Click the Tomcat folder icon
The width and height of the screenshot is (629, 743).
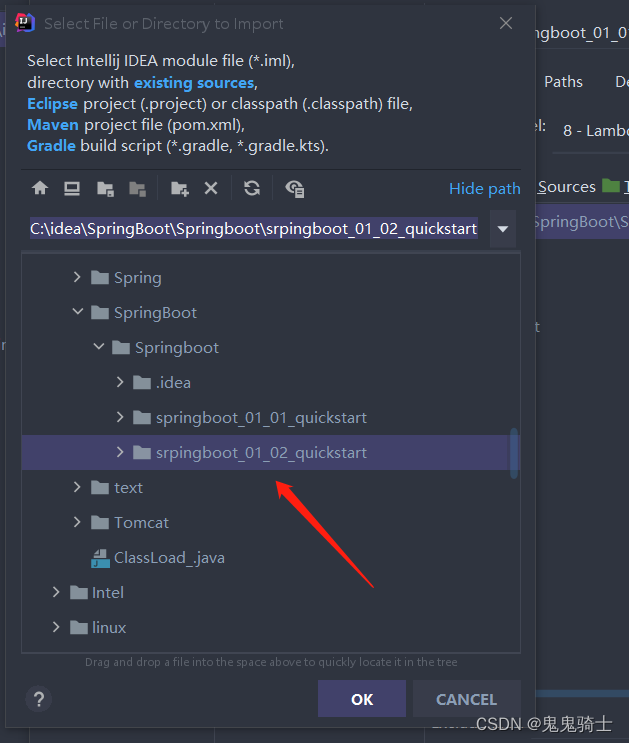(x=100, y=523)
